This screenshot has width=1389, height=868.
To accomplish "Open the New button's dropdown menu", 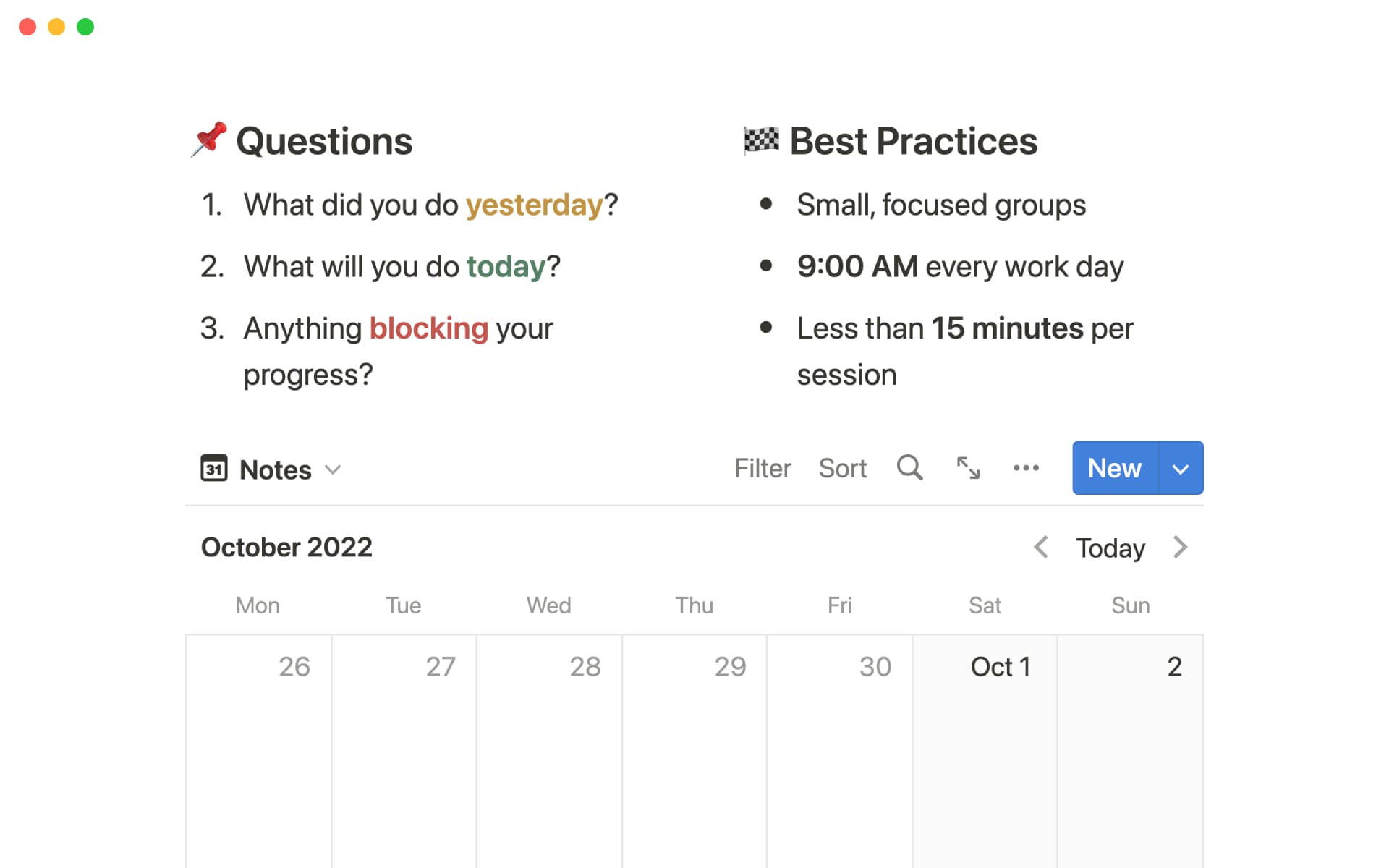I will (x=1181, y=468).
